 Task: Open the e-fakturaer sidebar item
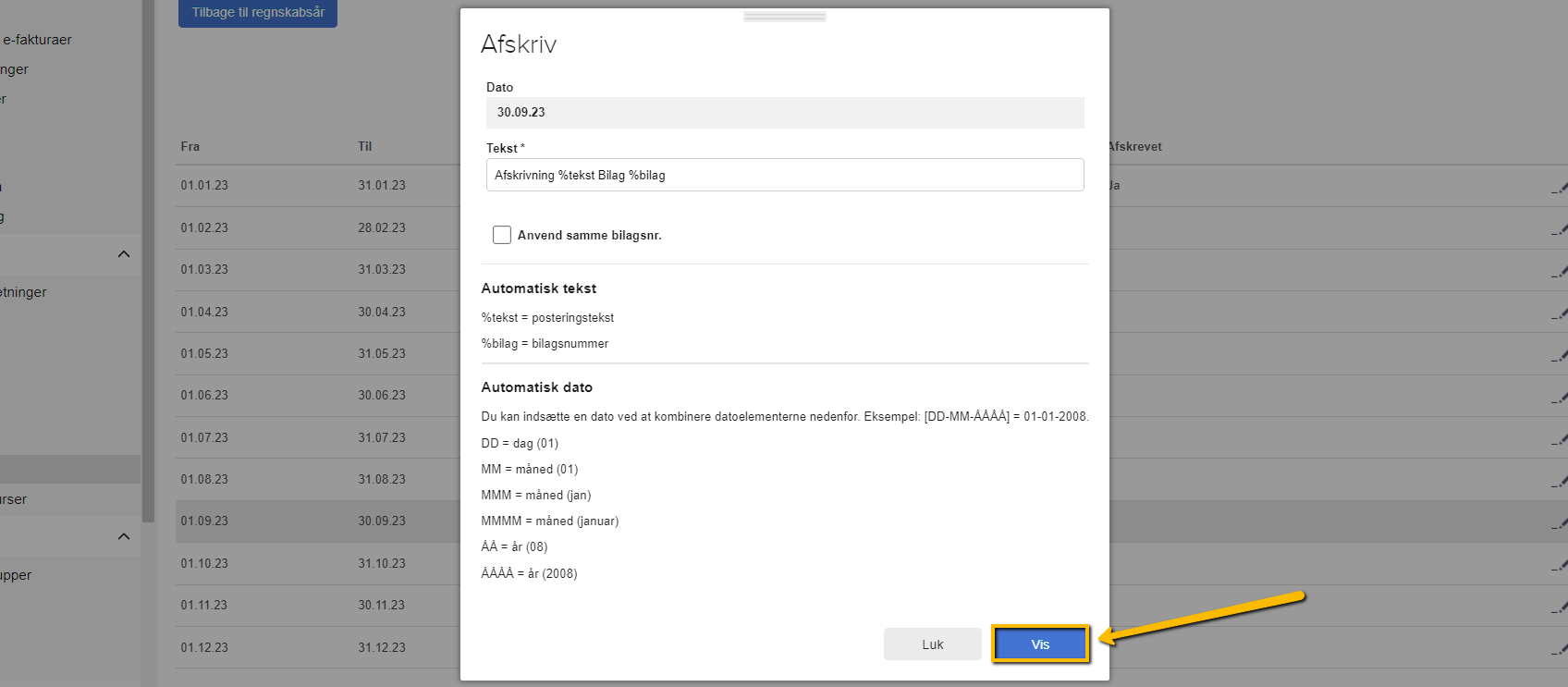(37, 40)
